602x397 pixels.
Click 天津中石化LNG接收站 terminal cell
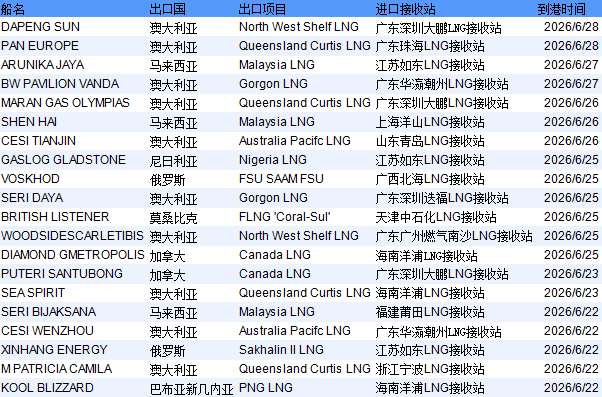coord(436,217)
